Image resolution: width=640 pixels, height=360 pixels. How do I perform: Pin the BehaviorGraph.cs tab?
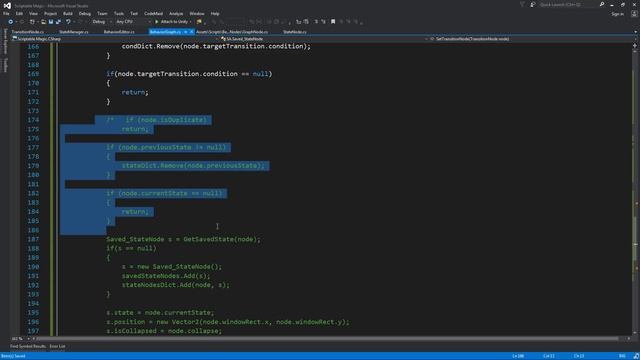[185, 32]
